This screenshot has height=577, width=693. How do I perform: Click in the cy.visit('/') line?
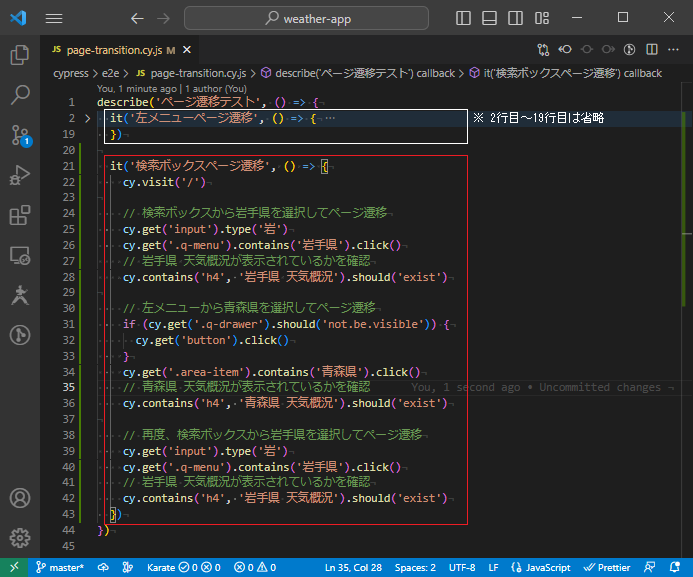pyautogui.click(x=164, y=182)
